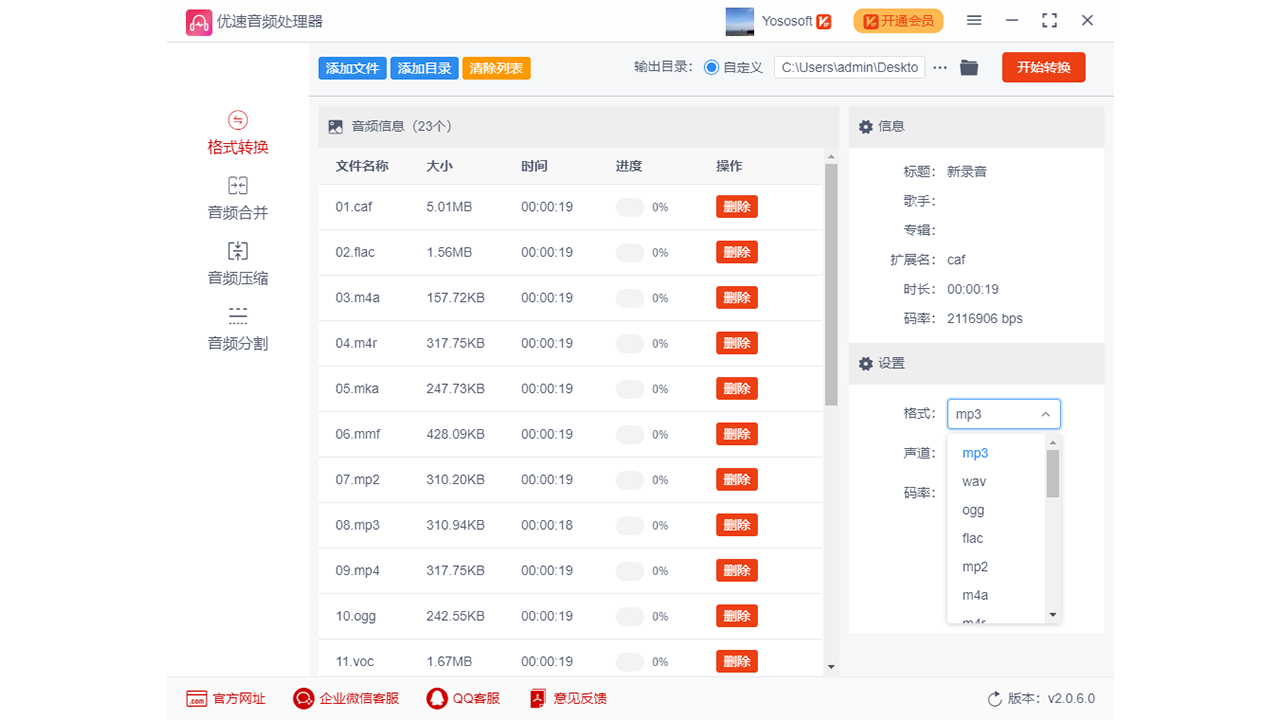Viewport: 1280px width, 720px height.
Task: Open the 音频合并 tool
Action: tap(237, 197)
